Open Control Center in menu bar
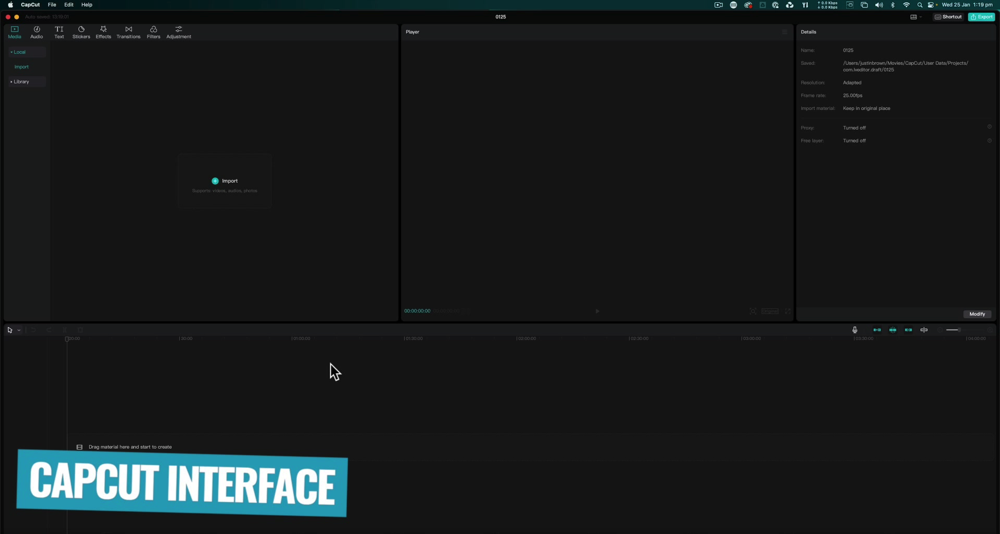This screenshot has width=1000, height=534. (932, 4)
